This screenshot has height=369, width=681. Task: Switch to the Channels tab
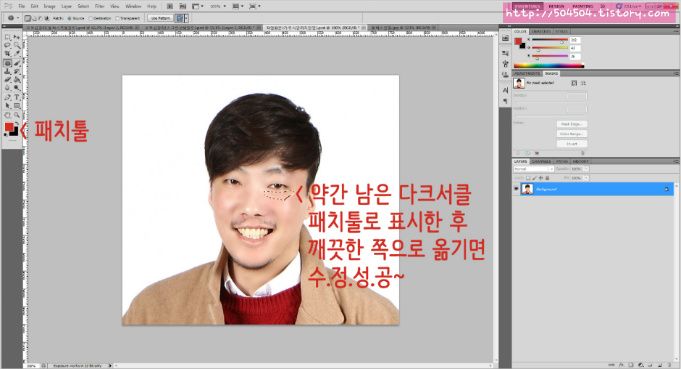(541, 161)
